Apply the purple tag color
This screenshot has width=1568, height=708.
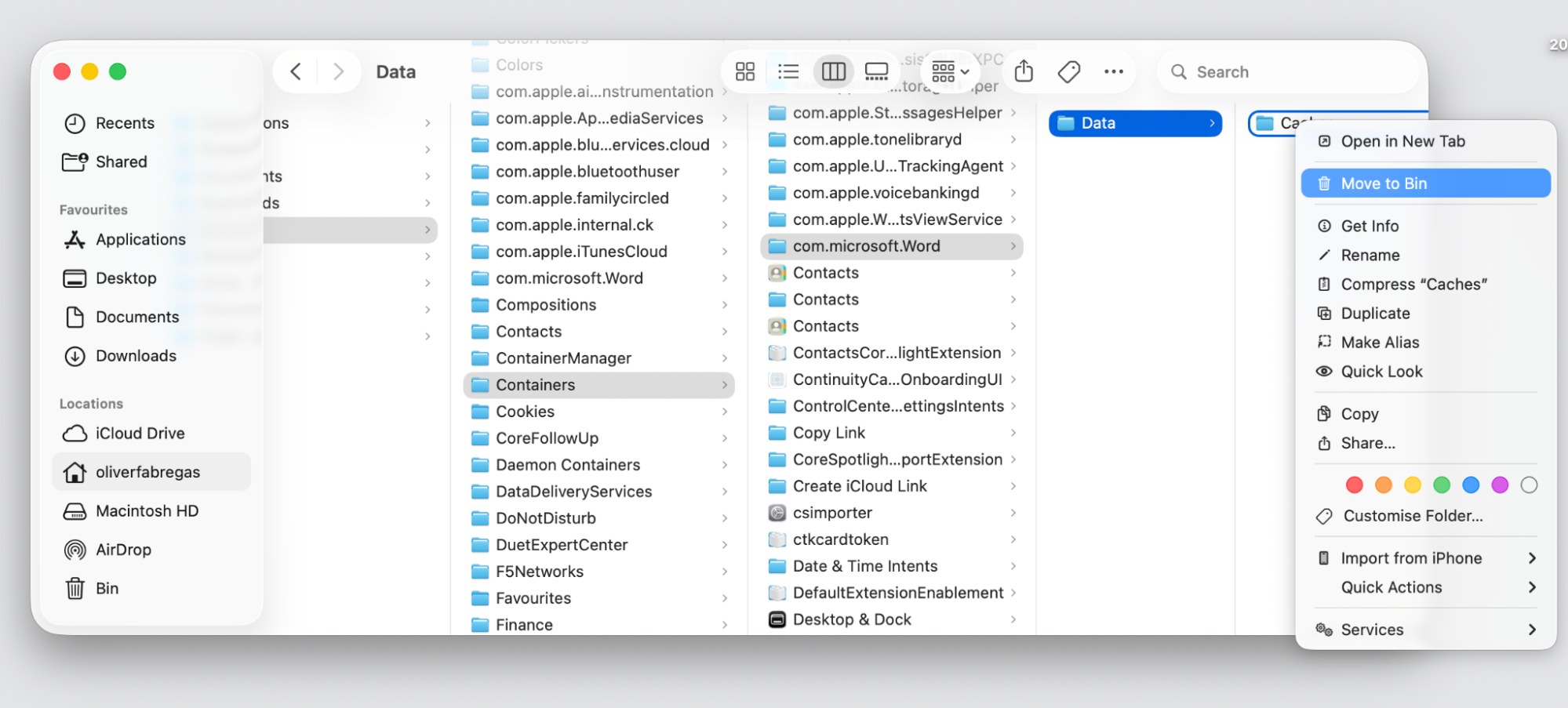pos(1499,485)
